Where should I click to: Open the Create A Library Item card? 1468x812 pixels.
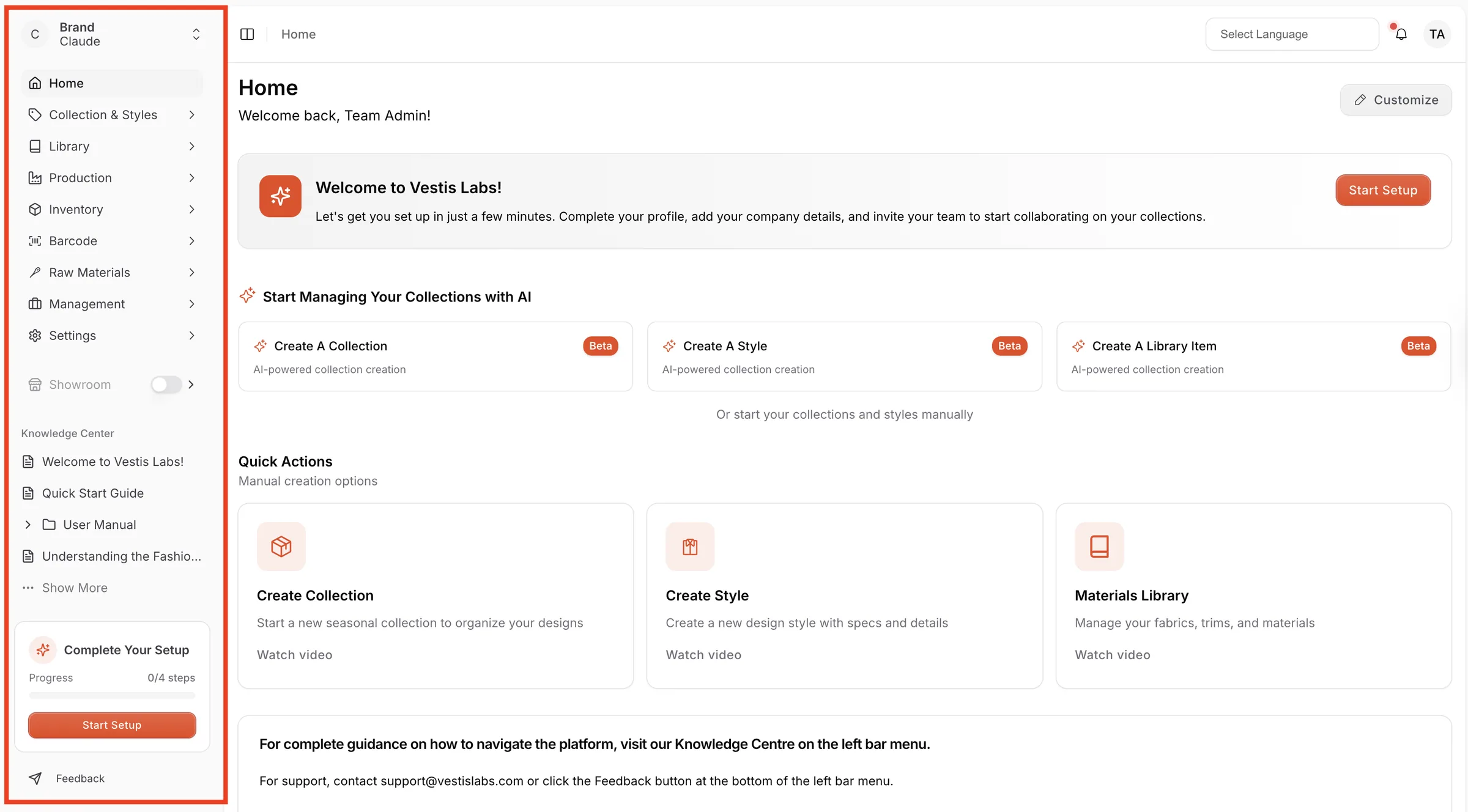coord(1253,356)
